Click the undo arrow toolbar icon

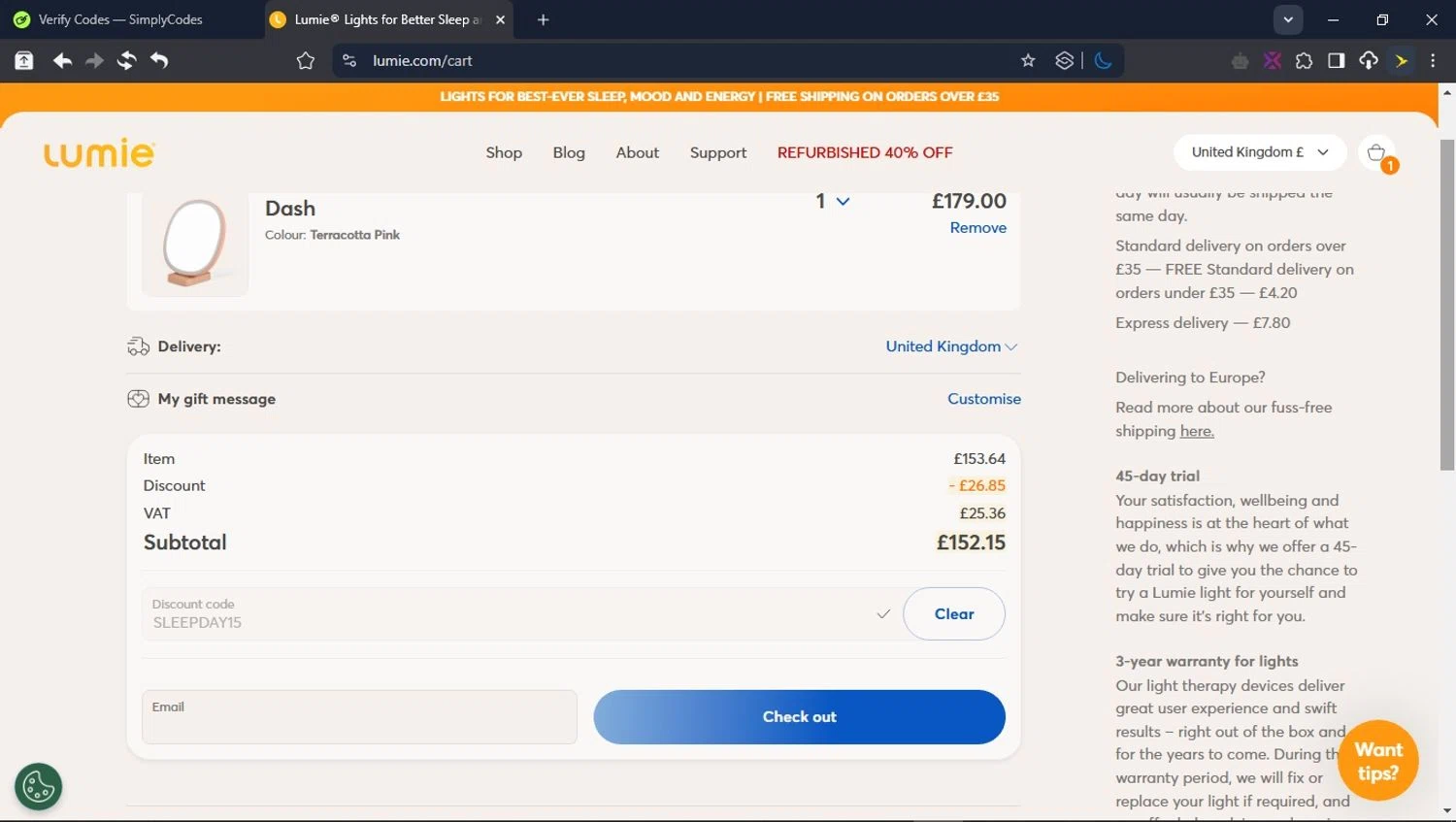pos(159,60)
